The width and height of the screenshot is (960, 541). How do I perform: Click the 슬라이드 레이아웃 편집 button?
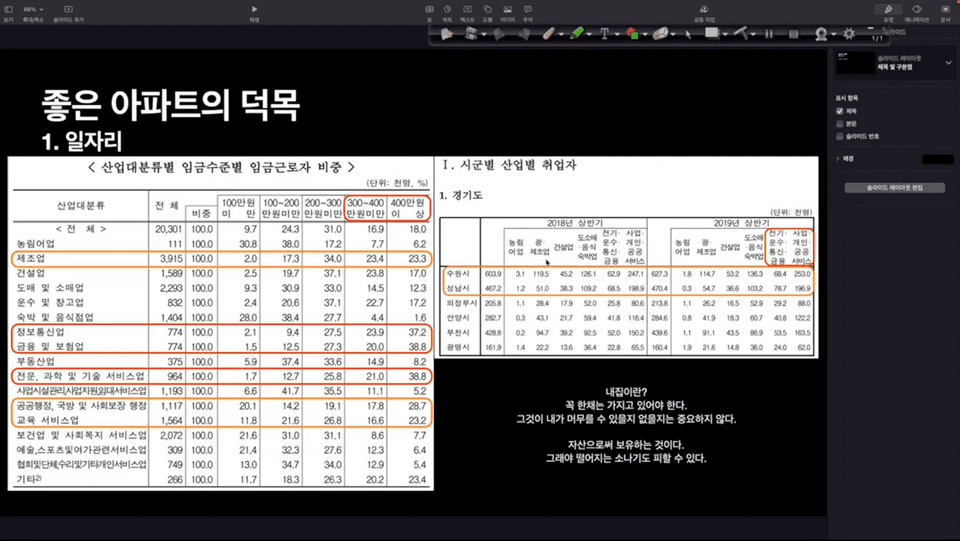pos(894,188)
